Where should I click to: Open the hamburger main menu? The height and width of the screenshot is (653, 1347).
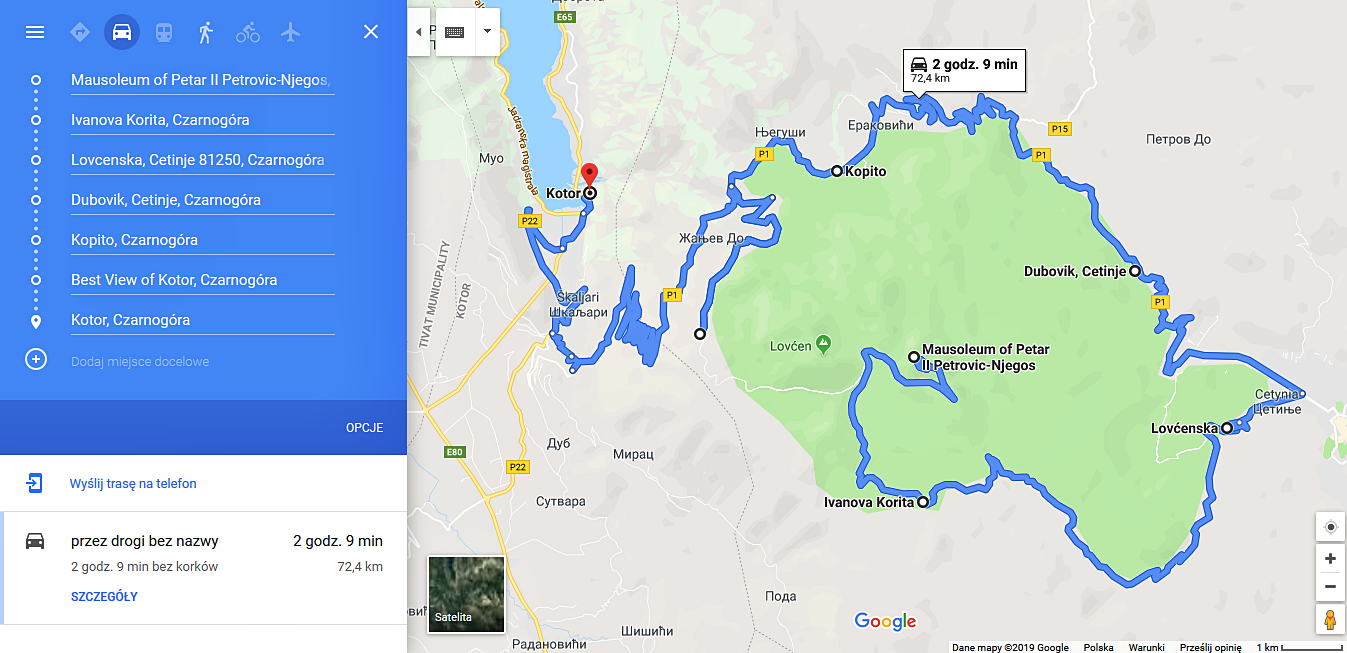(x=35, y=32)
